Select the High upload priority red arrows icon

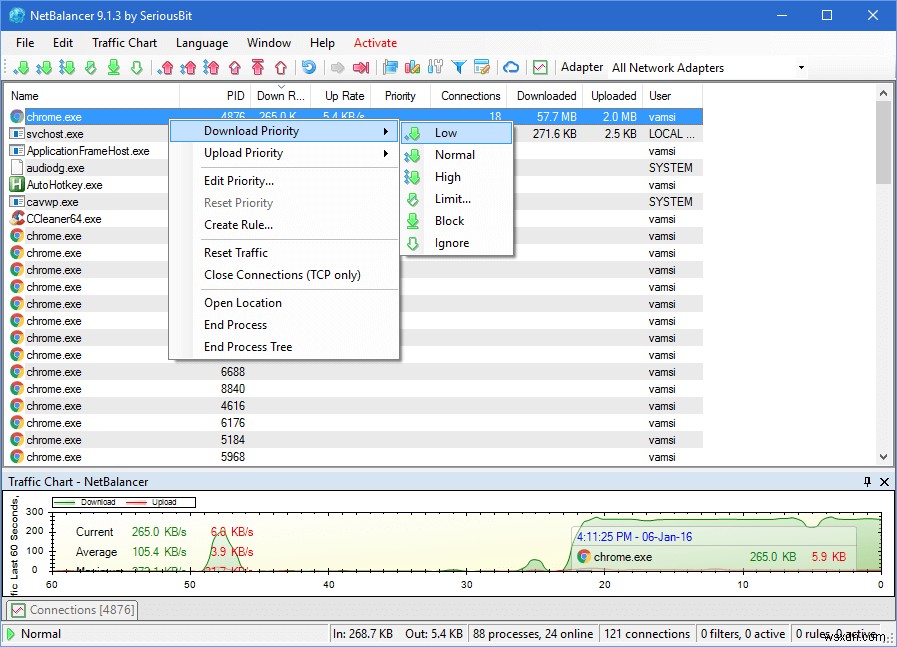click(212, 67)
